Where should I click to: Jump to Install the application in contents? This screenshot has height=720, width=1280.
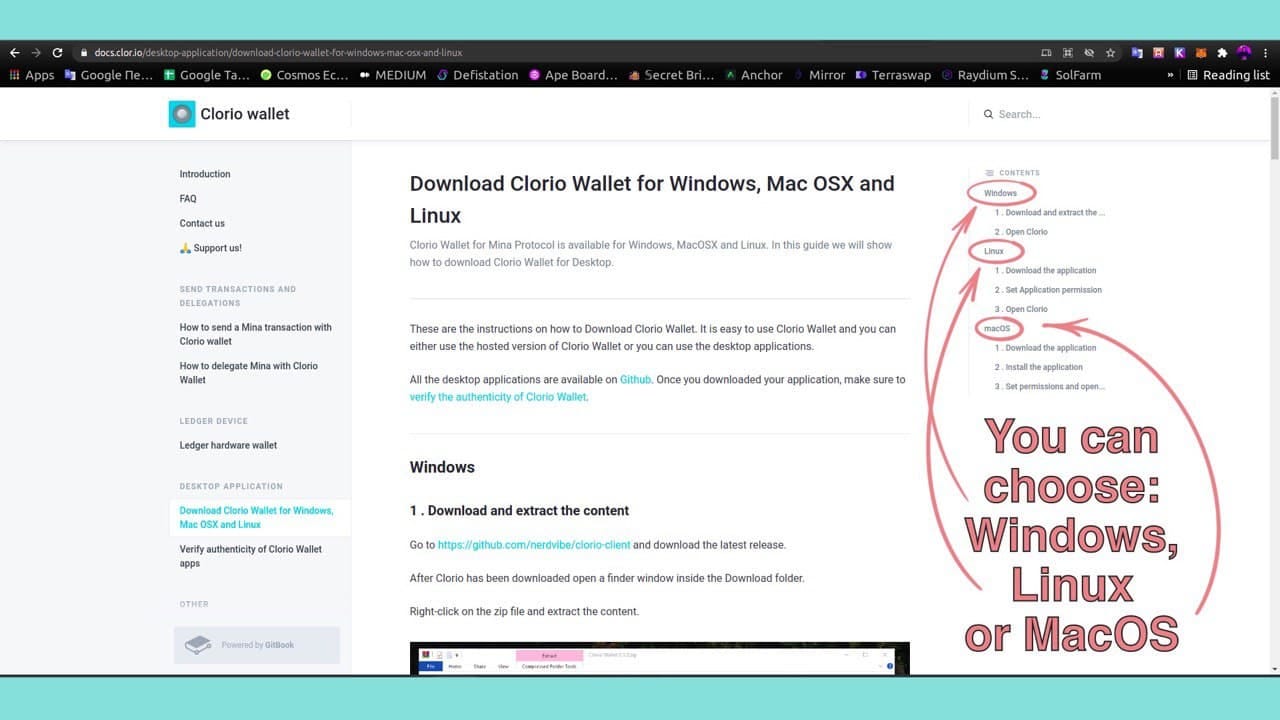(x=1038, y=367)
